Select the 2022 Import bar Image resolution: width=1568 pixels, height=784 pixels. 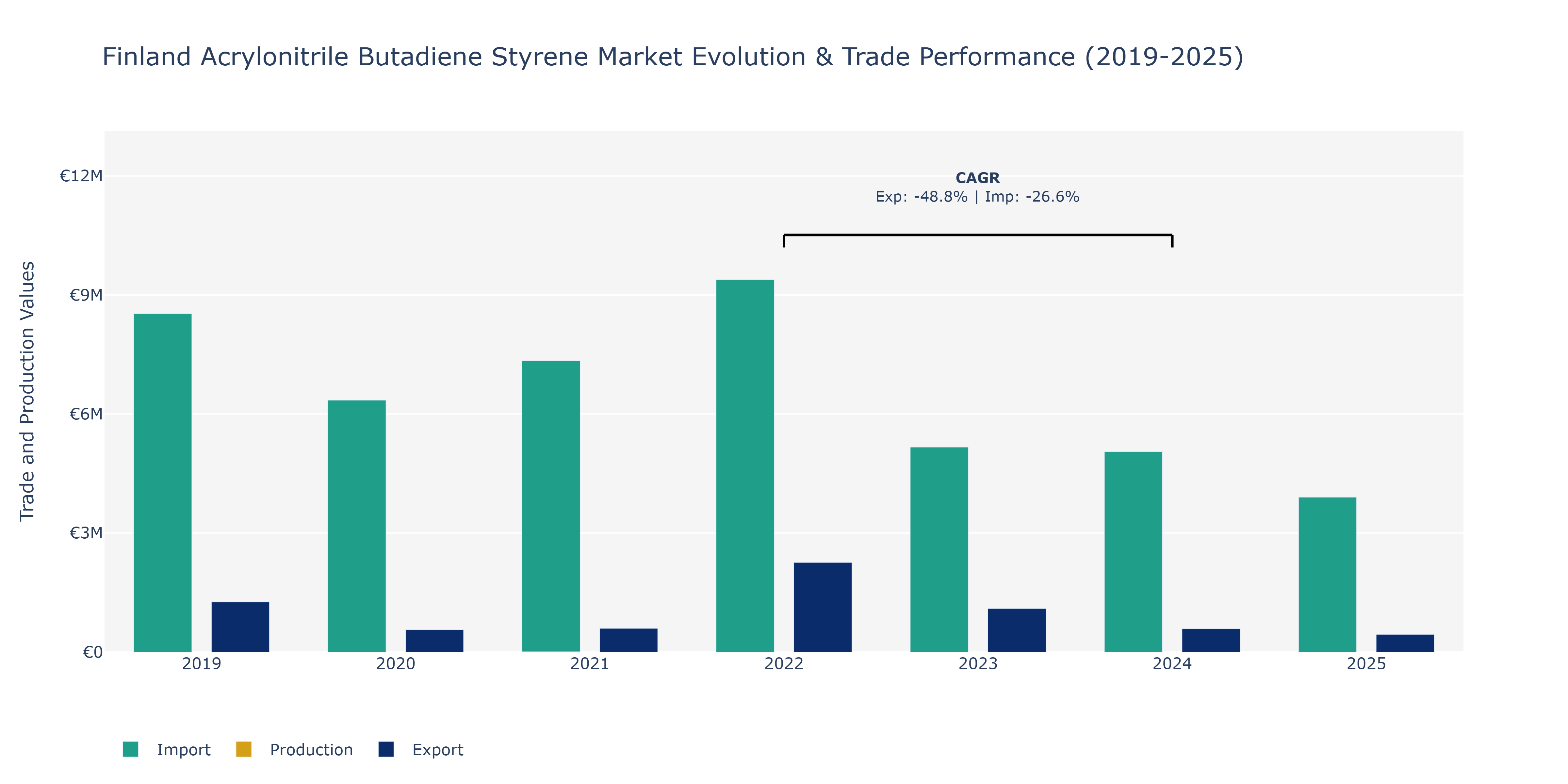click(x=745, y=465)
